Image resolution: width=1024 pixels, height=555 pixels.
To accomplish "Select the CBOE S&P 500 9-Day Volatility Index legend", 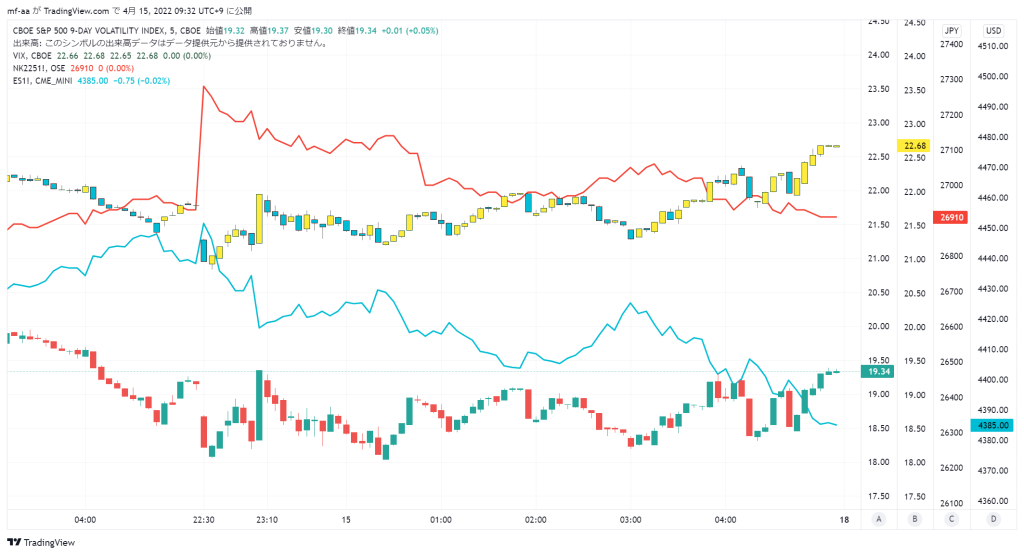I will (107, 31).
